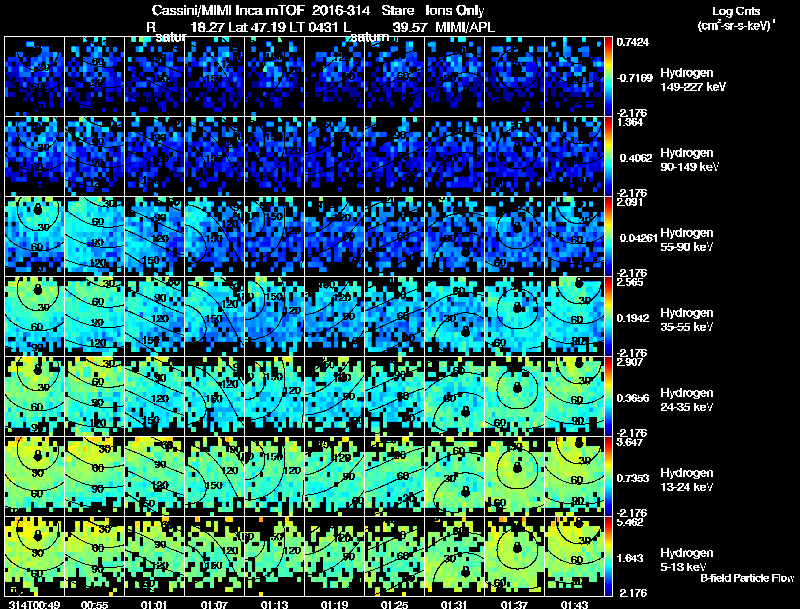Click the Hydrogen 55-90 keV panel at 01:01
This screenshot has width=800, height=609.
154,237
